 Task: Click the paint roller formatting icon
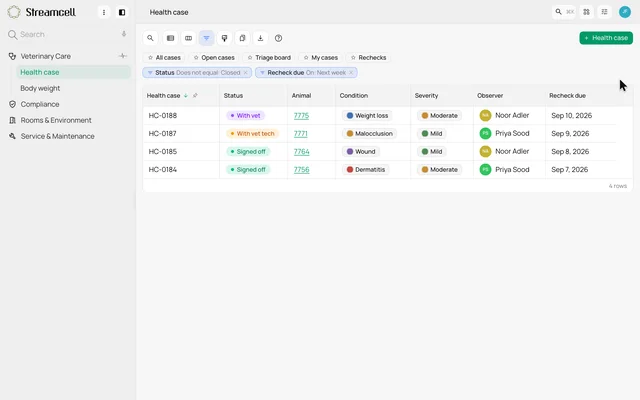[x=224, y=38]
